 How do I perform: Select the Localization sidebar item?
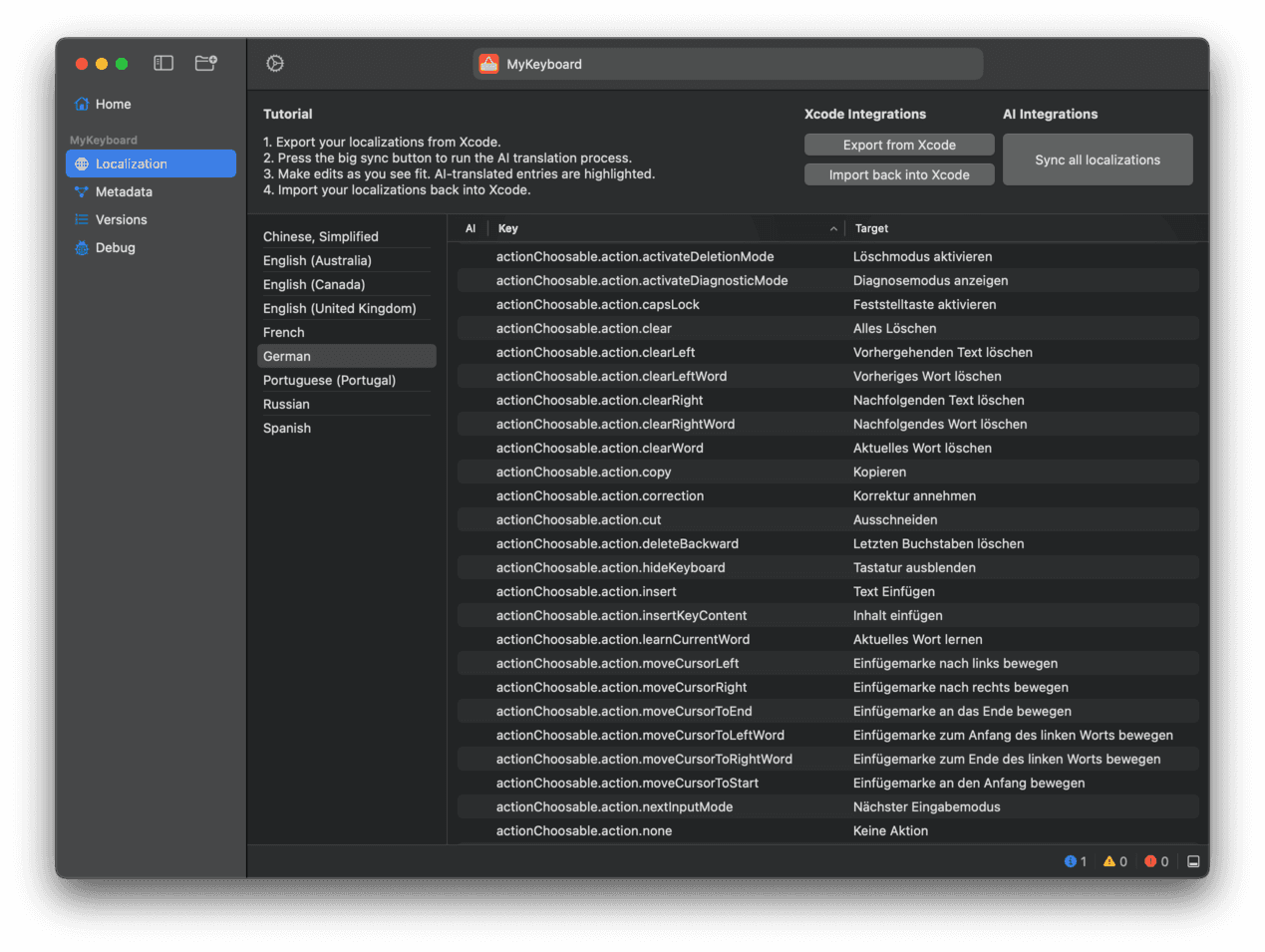151,163
